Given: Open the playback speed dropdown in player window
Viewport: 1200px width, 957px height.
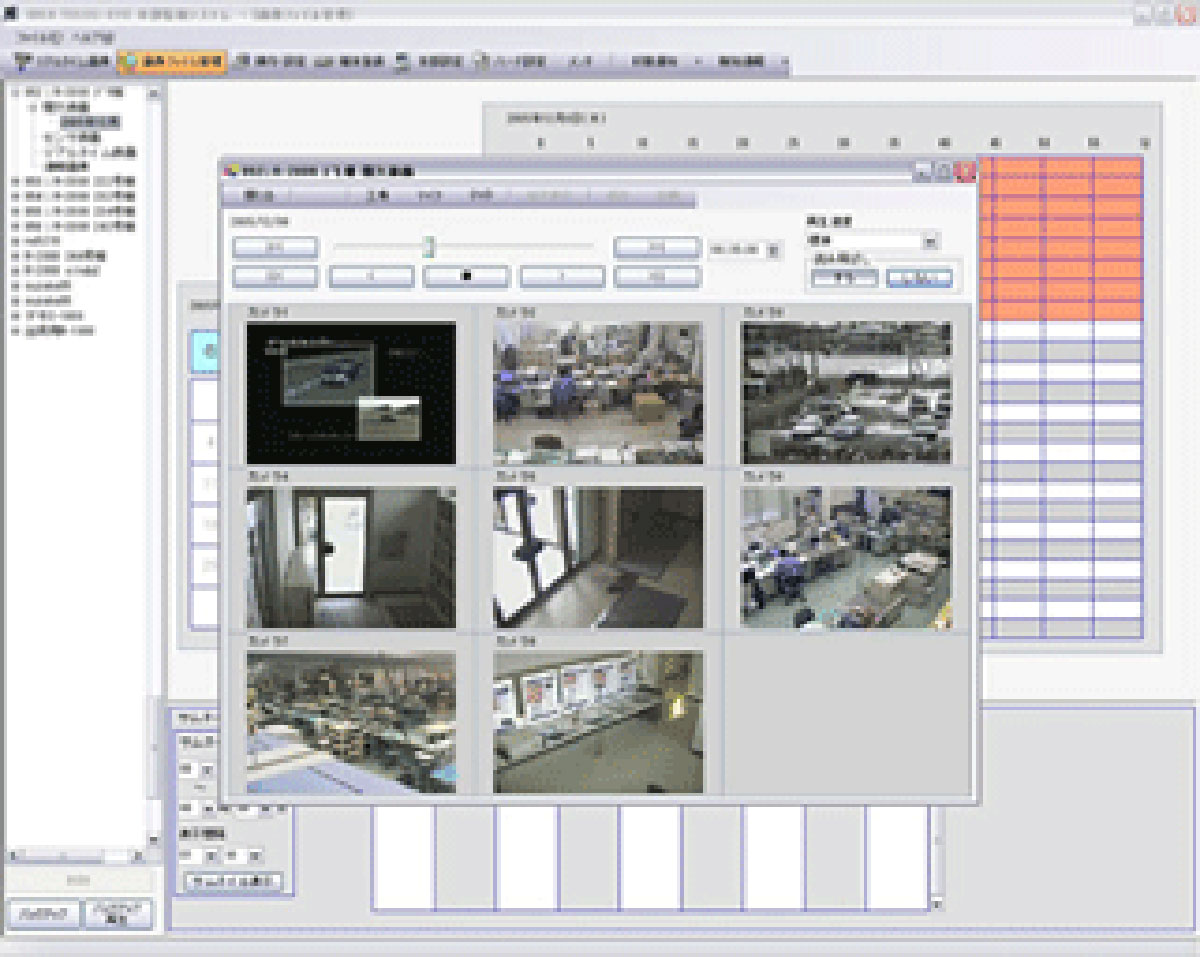Looking at the screenshot, I should [930, 240].
